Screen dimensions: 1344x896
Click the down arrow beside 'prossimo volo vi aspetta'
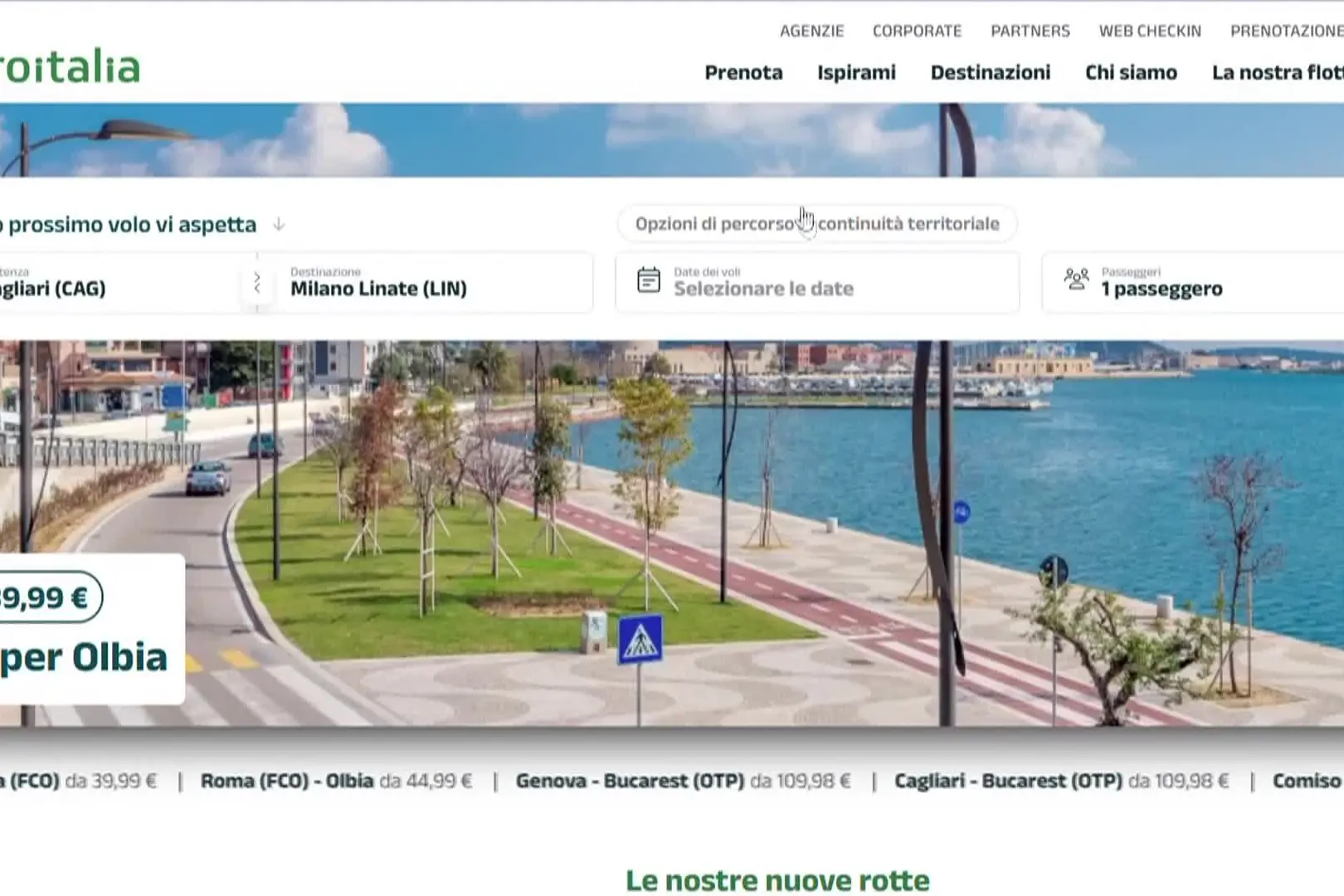pos(280,224)
